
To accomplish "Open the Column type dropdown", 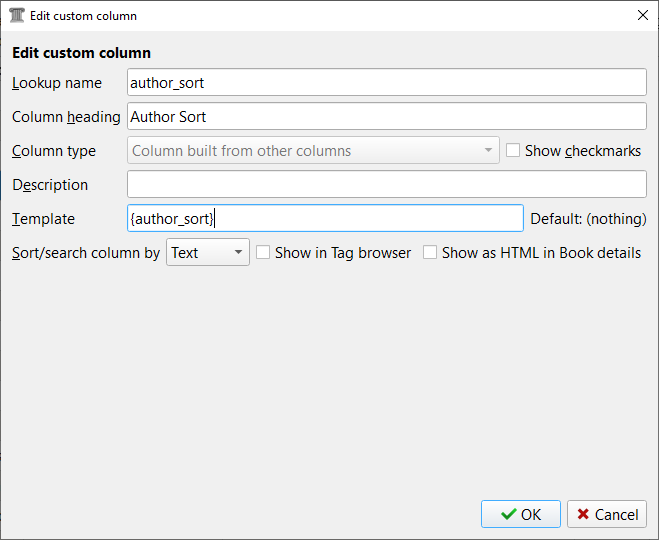I will point(313,151).
